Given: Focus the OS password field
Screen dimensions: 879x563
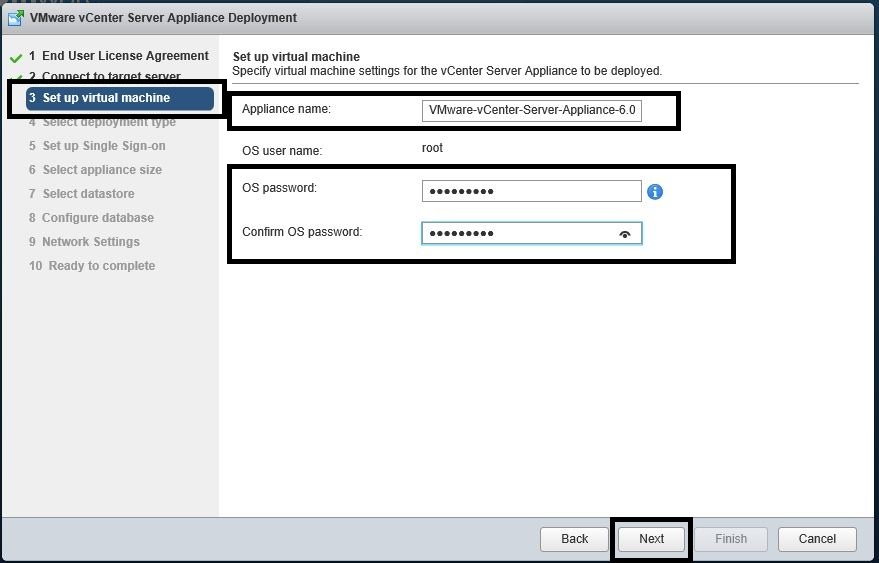Looking at the screenshot, I should pos(531,191).
